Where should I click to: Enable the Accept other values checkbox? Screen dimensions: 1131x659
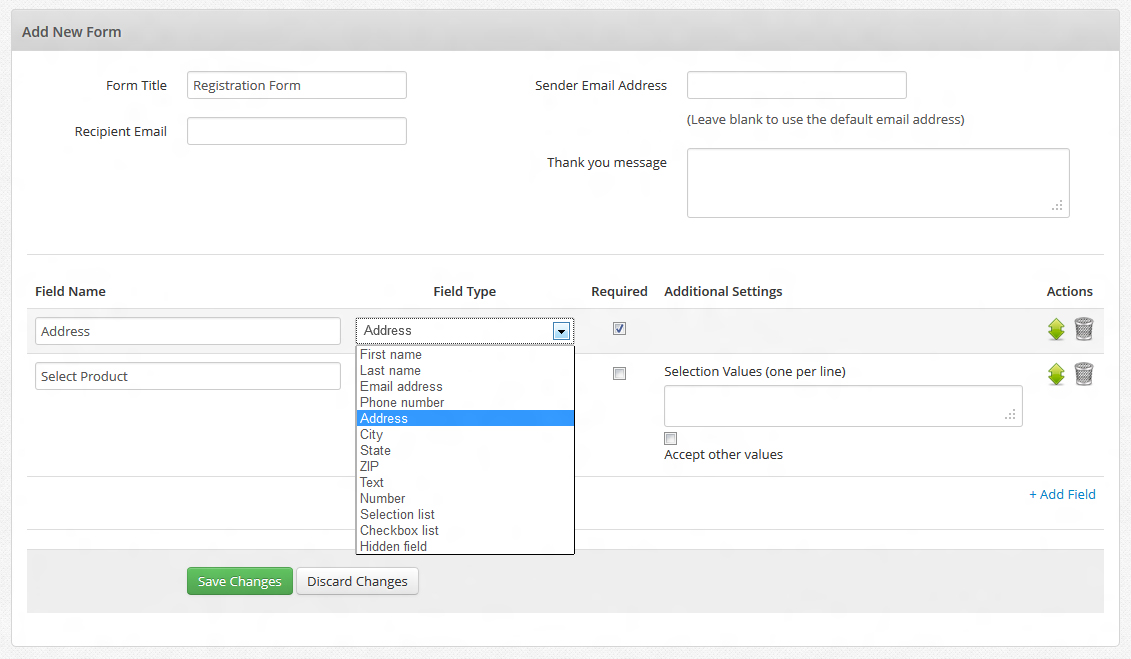[670, 438]
